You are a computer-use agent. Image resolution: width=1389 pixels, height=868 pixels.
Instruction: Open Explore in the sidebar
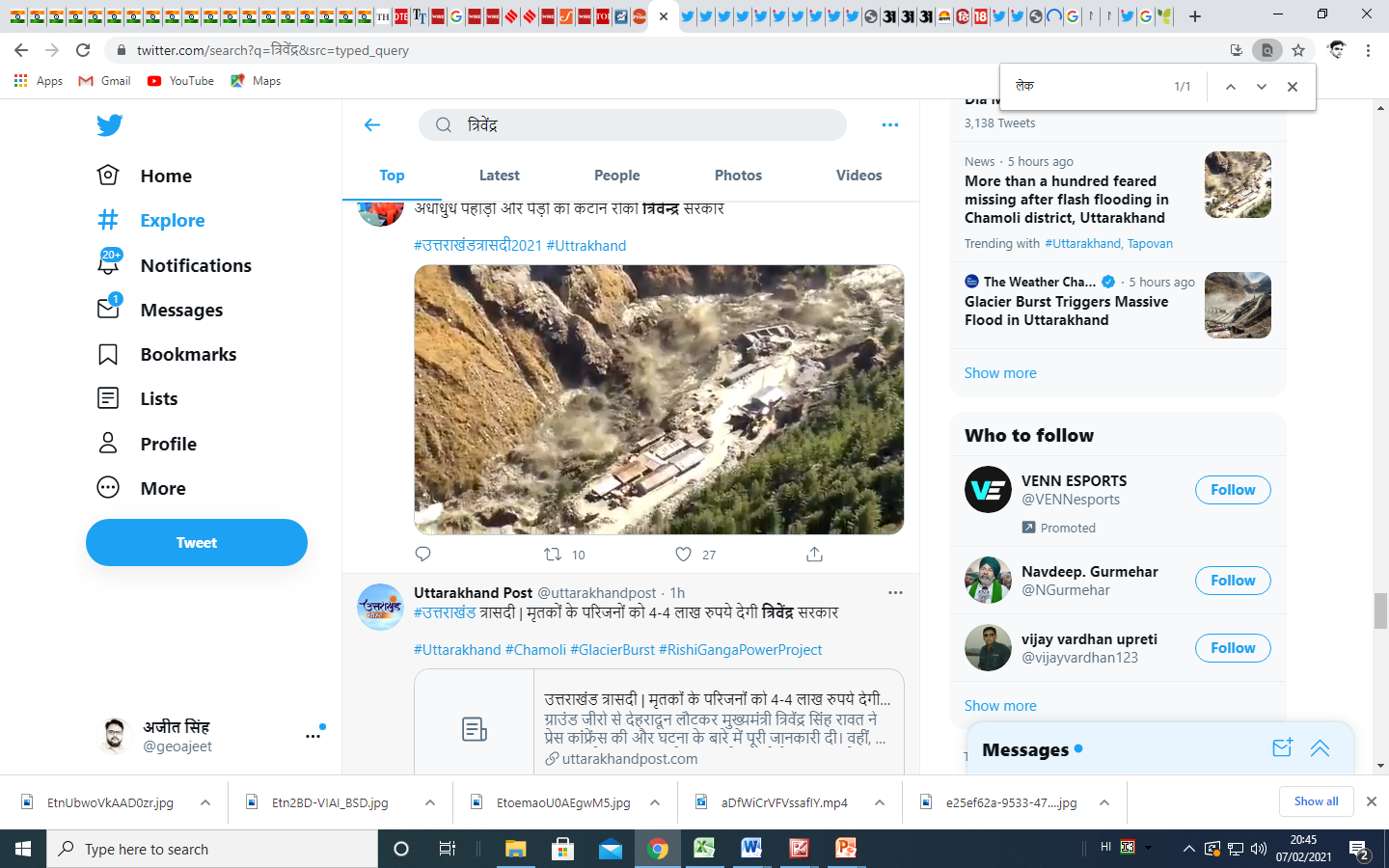pos(151,220)
